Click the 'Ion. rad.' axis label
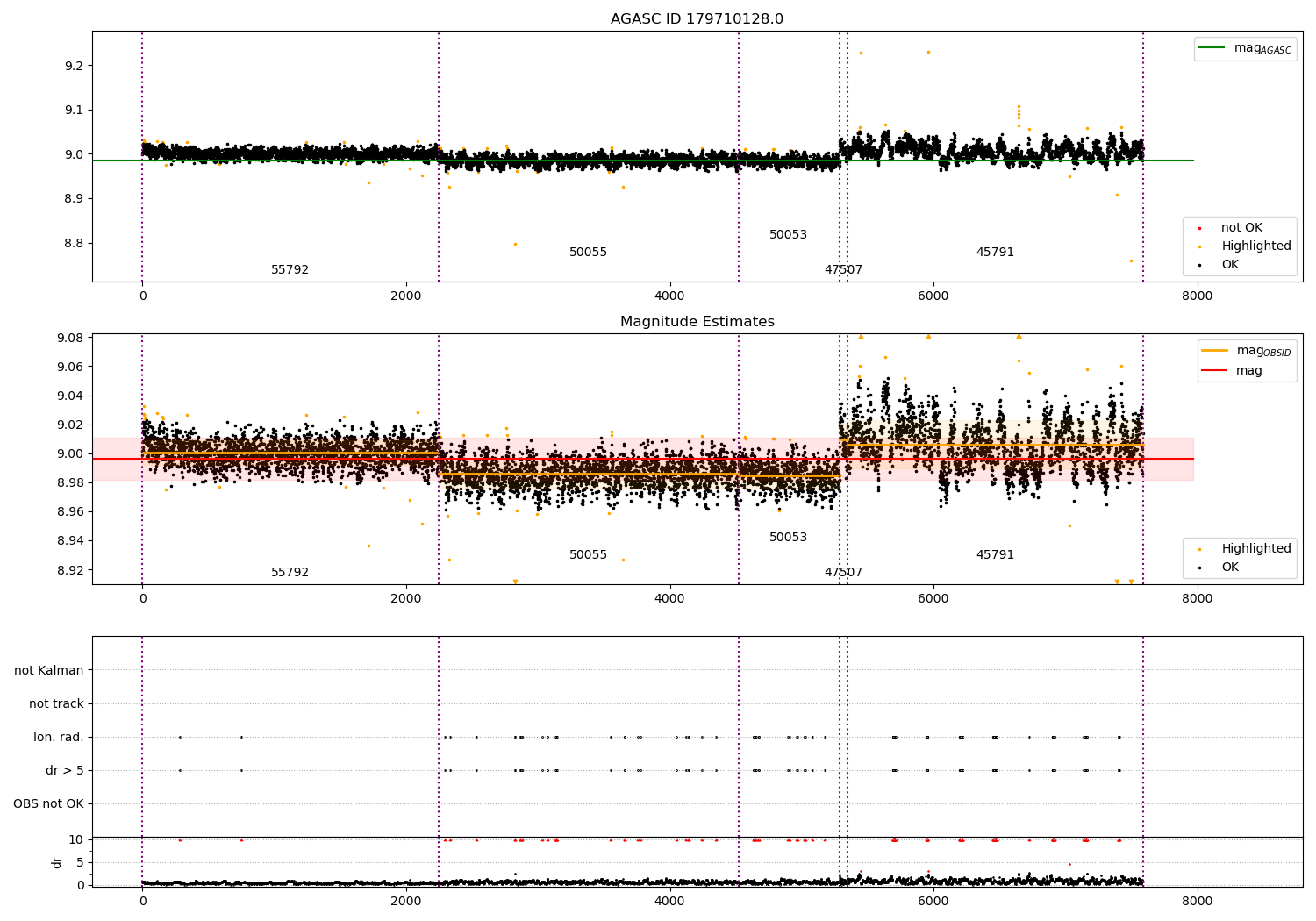 click(x=59, y=738)
